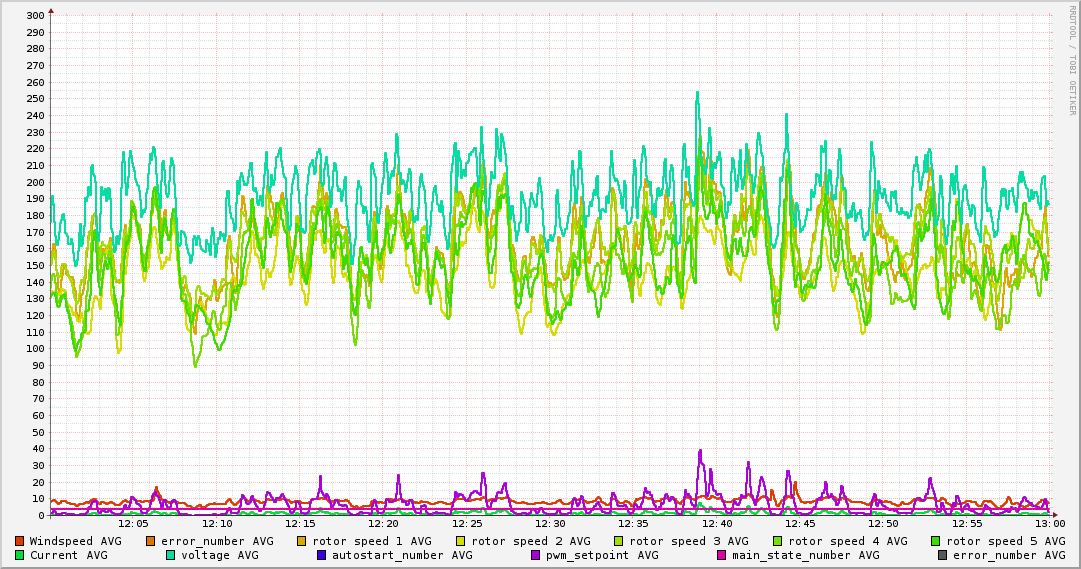Image resolution: width=1081 pixels, height=569 pixels.
Task: Click the 150 value on the y-axis
Action: coord(36,266)
